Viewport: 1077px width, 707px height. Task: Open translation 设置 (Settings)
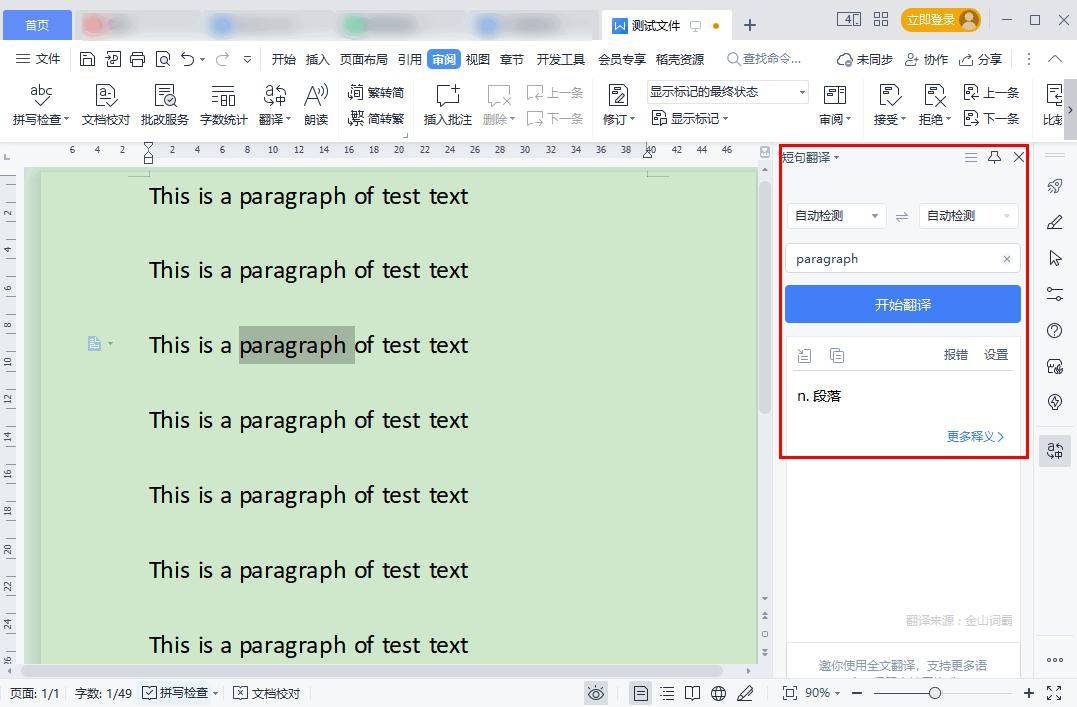pyautogui.click(x=996, y=355)
